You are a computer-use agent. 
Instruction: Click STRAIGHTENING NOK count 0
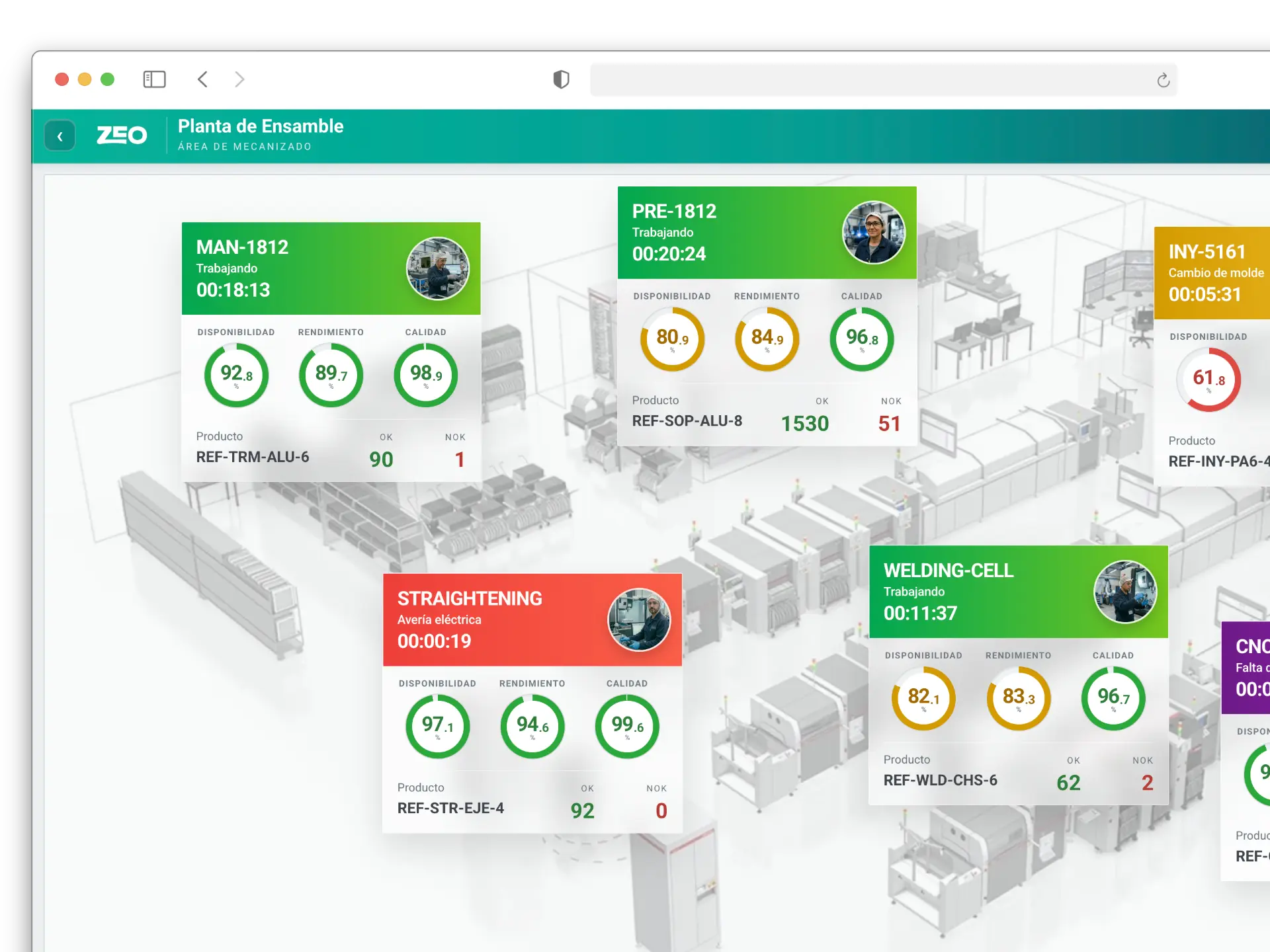pyautogui.click(x=661, y=811)
